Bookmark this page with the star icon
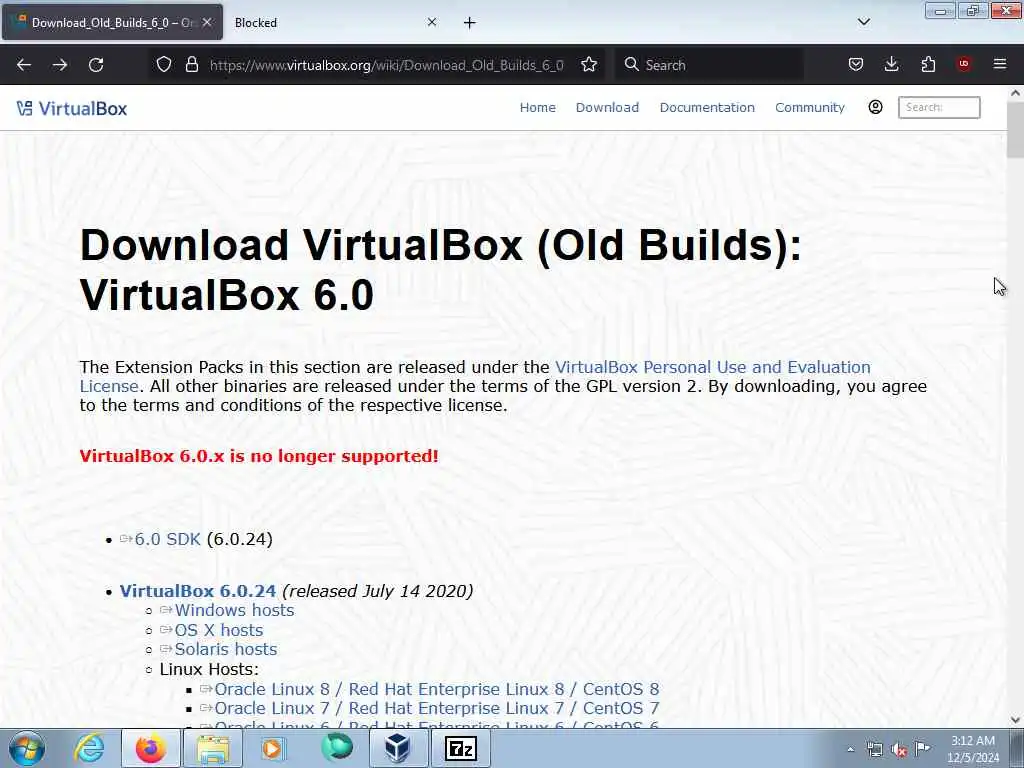Screen dimensions: 1024x768 click(589, 65)
